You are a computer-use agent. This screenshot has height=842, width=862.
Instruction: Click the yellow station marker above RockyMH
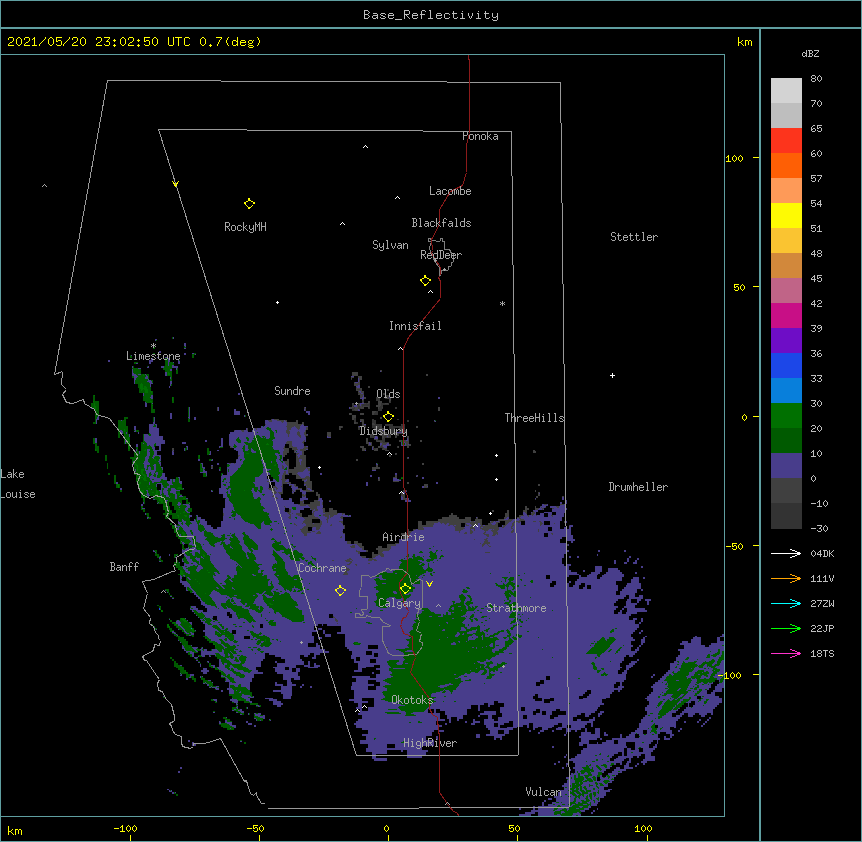249,204
